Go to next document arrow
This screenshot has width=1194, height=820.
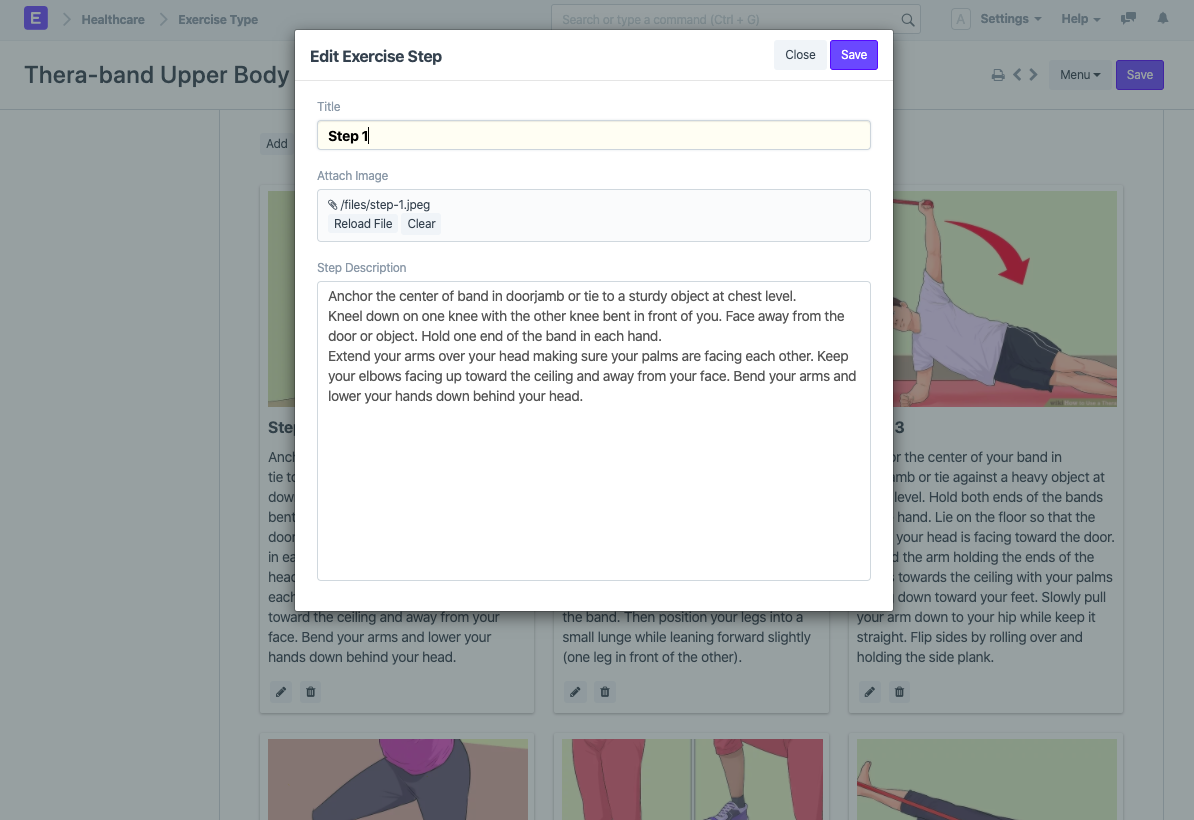tap(1033, 75)
